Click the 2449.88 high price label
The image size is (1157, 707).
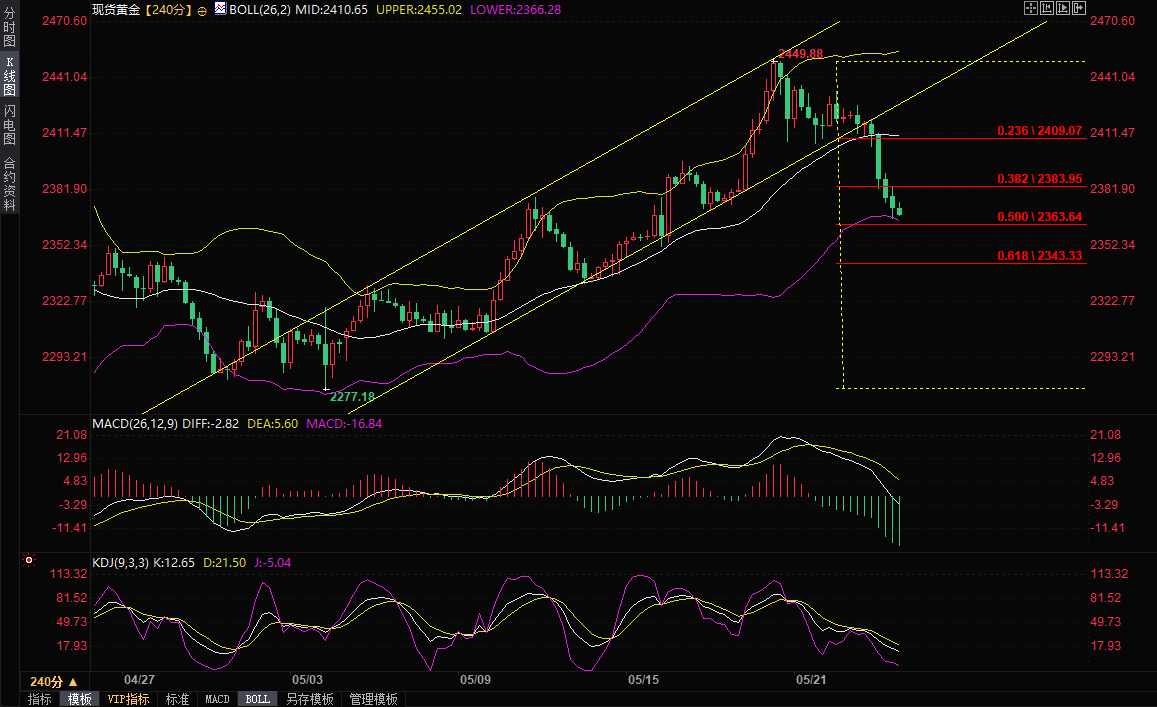coord(801,54)
